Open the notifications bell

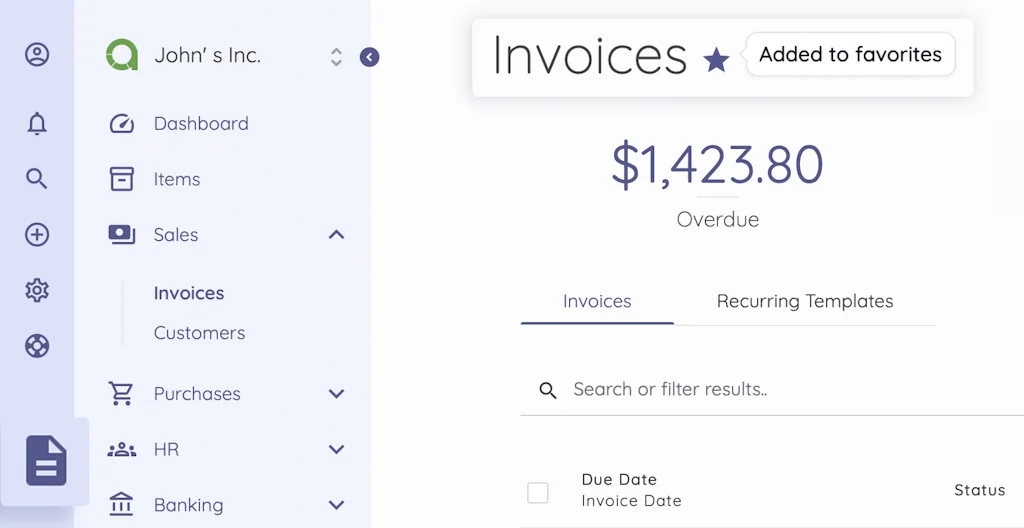(37, 124)
